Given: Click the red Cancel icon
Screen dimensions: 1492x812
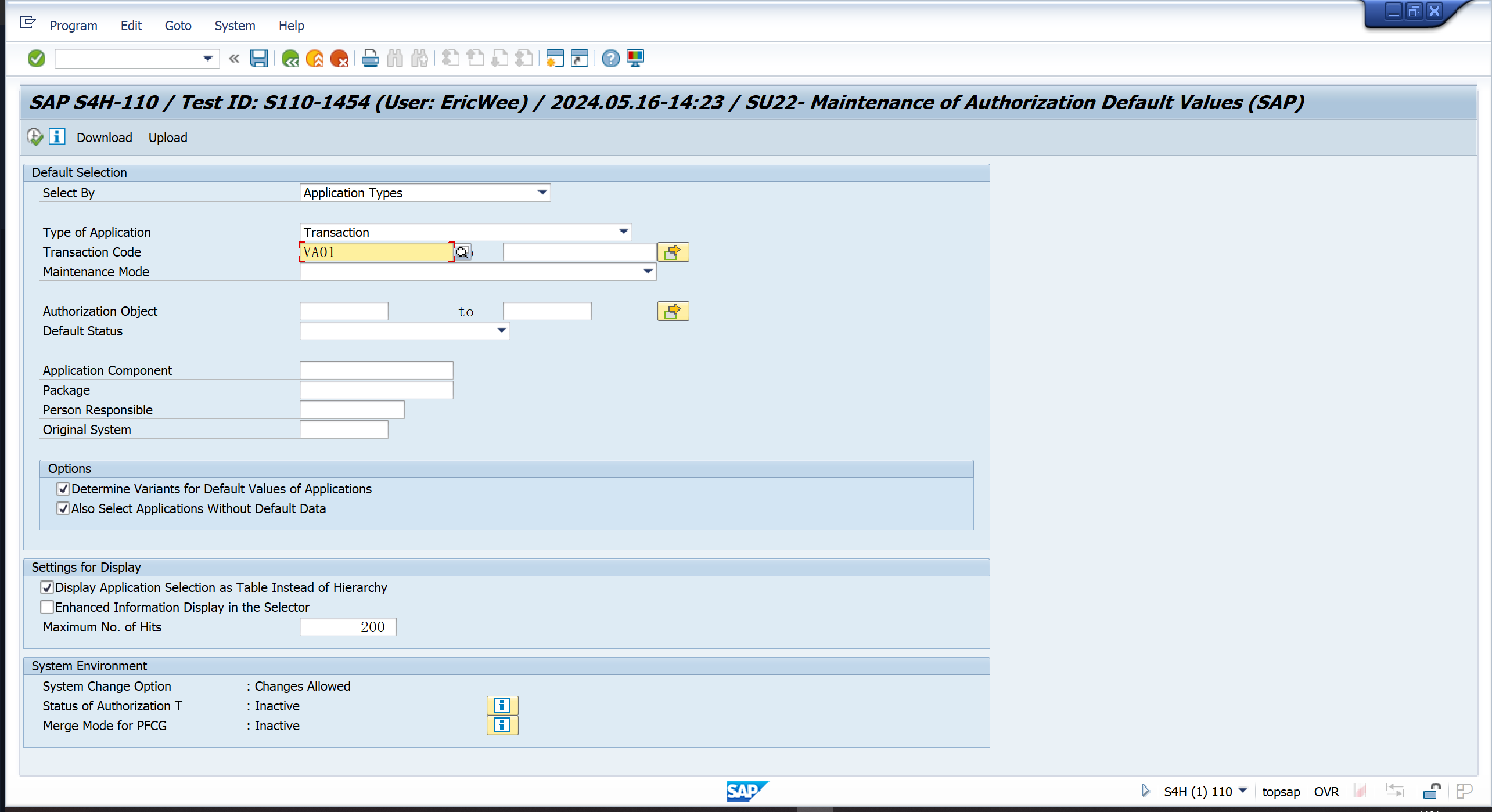Looking at the screenshot, I should click(339, 58).
